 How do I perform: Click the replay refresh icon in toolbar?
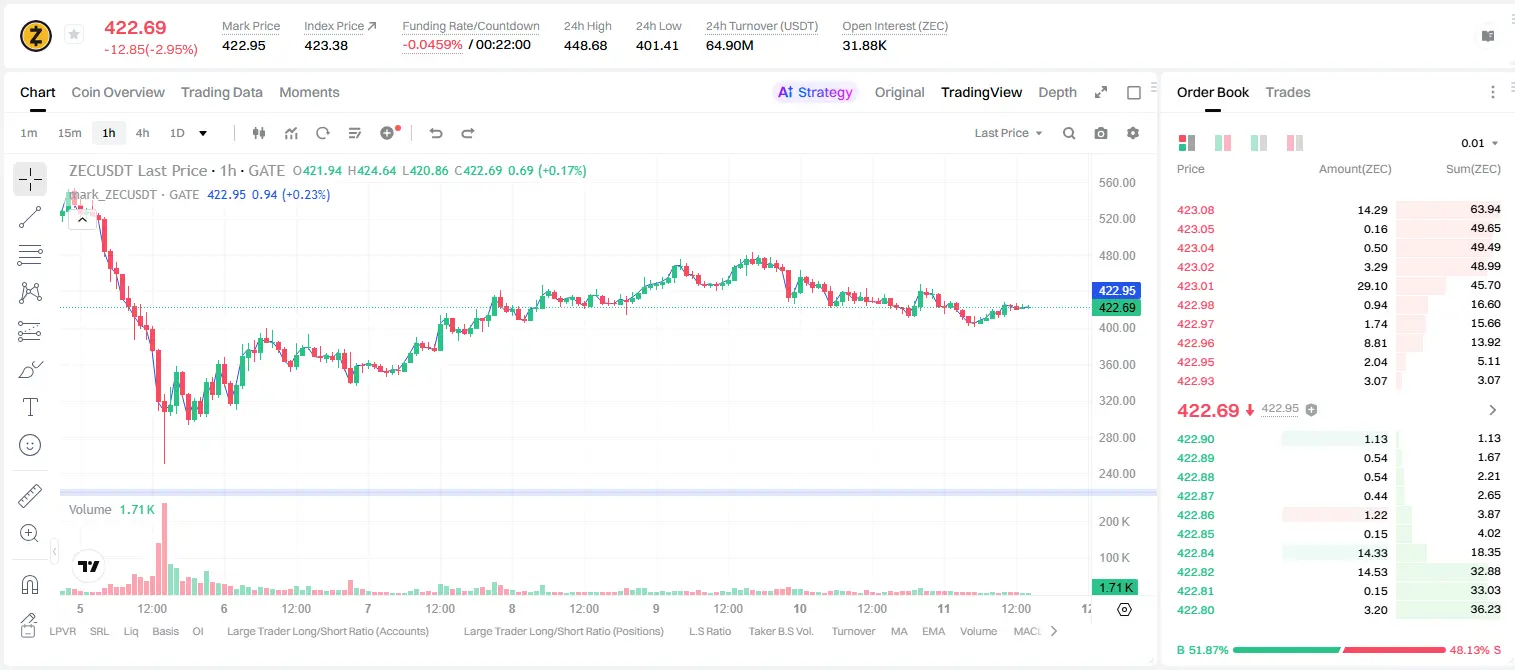click(323, 133)
